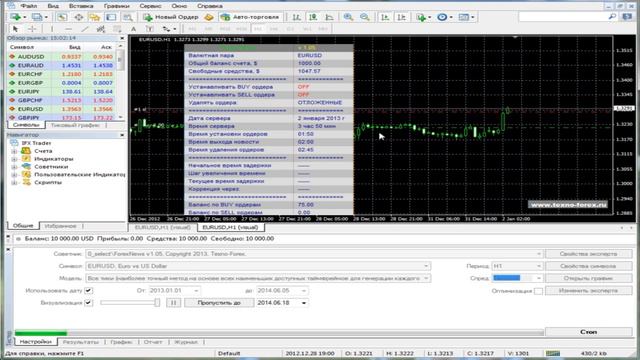
Task: Toggle chart shift icon
Action: coord(402,17)
